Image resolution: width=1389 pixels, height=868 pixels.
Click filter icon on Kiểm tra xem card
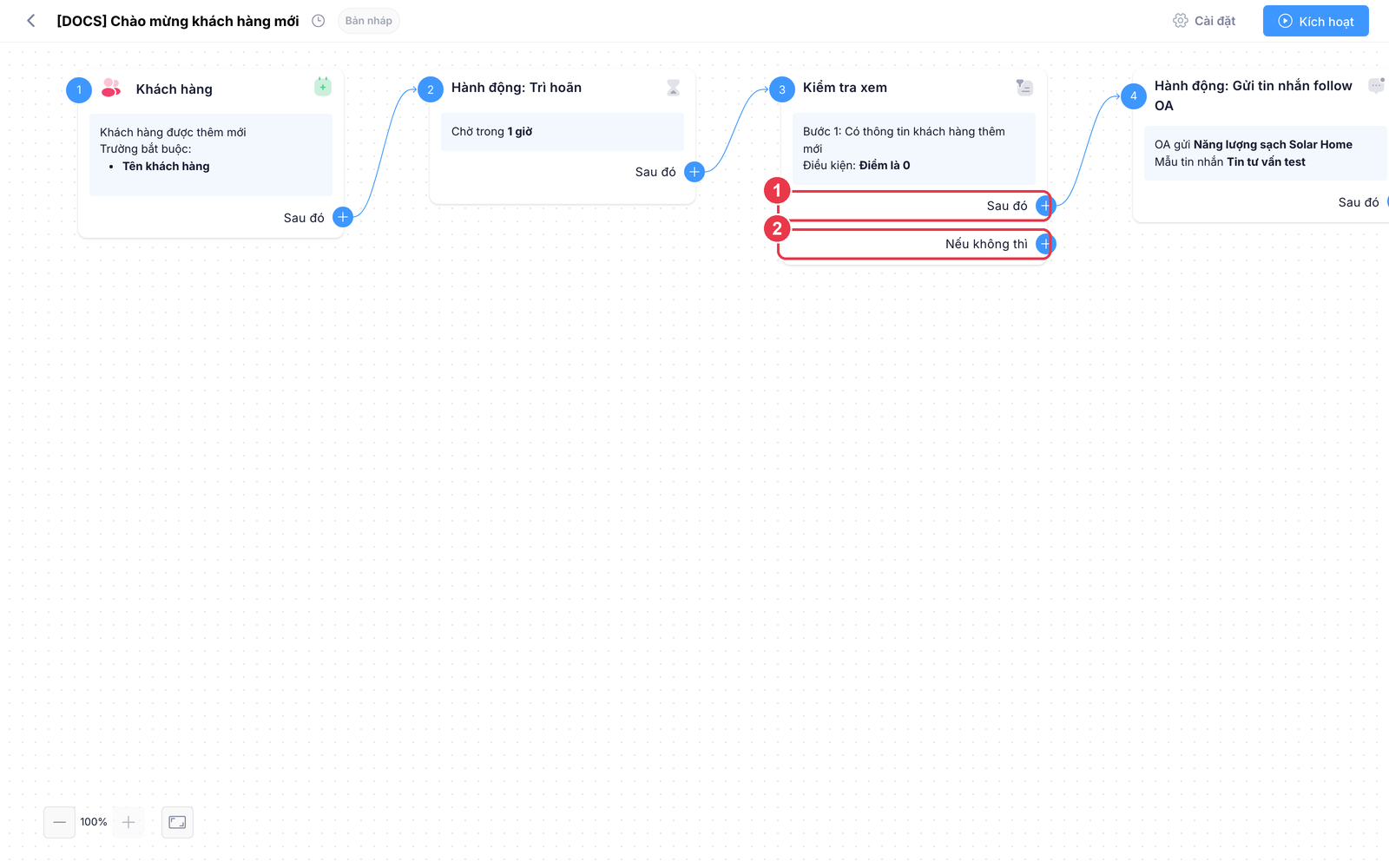coord(1024,87)
